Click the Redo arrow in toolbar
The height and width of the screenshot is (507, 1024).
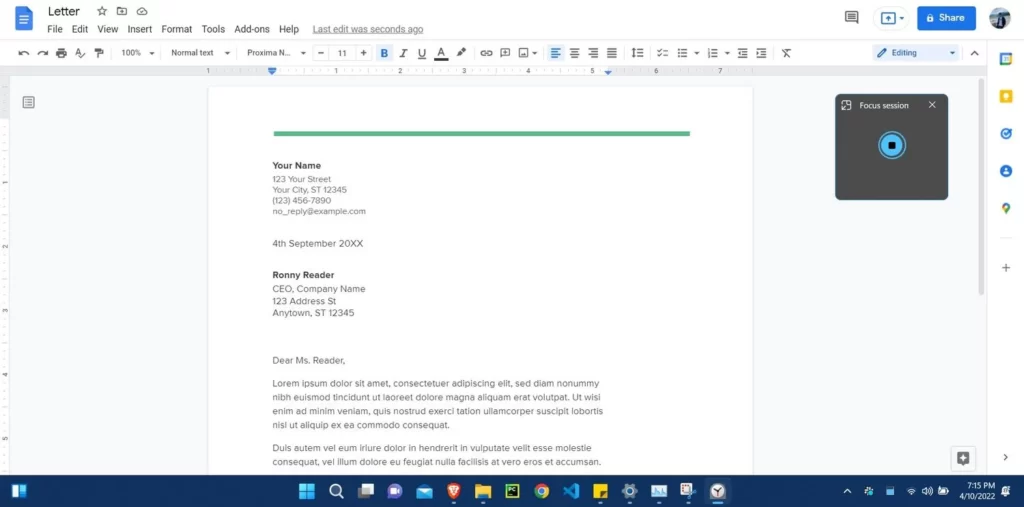pyautogui.click(x=42, y=53)
